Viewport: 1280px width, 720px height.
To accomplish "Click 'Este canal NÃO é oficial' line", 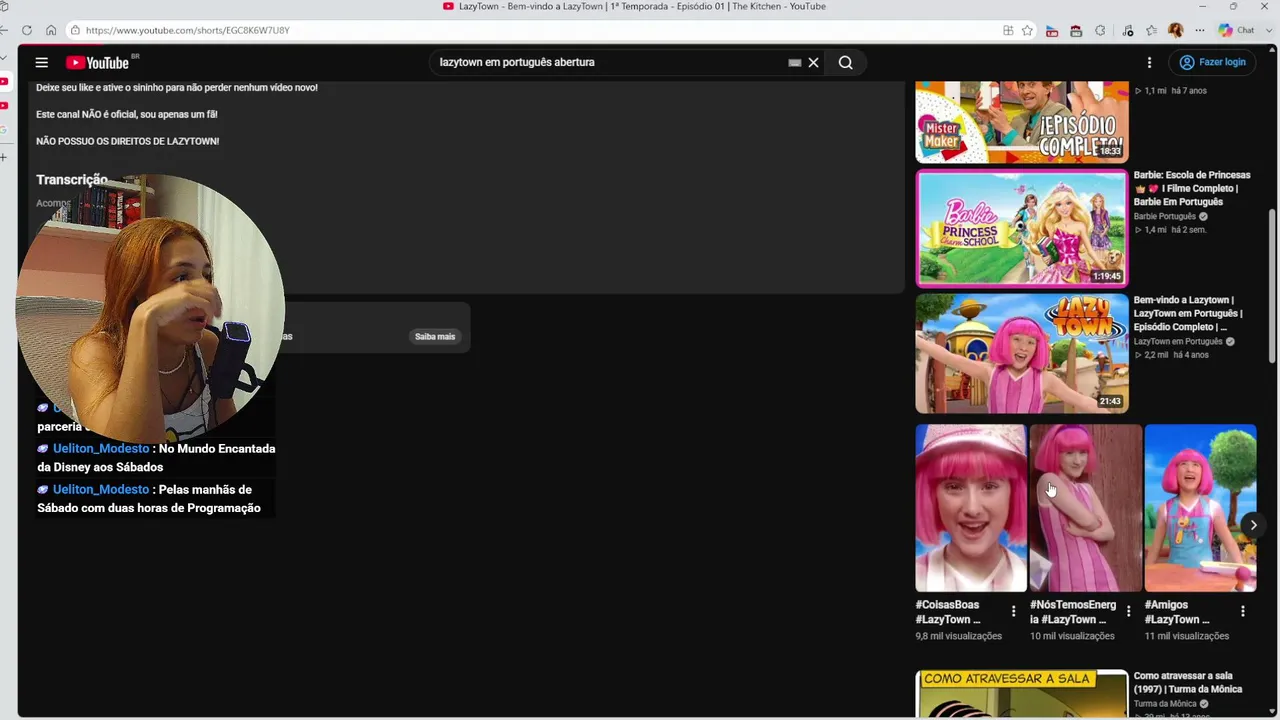I will [x=127, y=114].
